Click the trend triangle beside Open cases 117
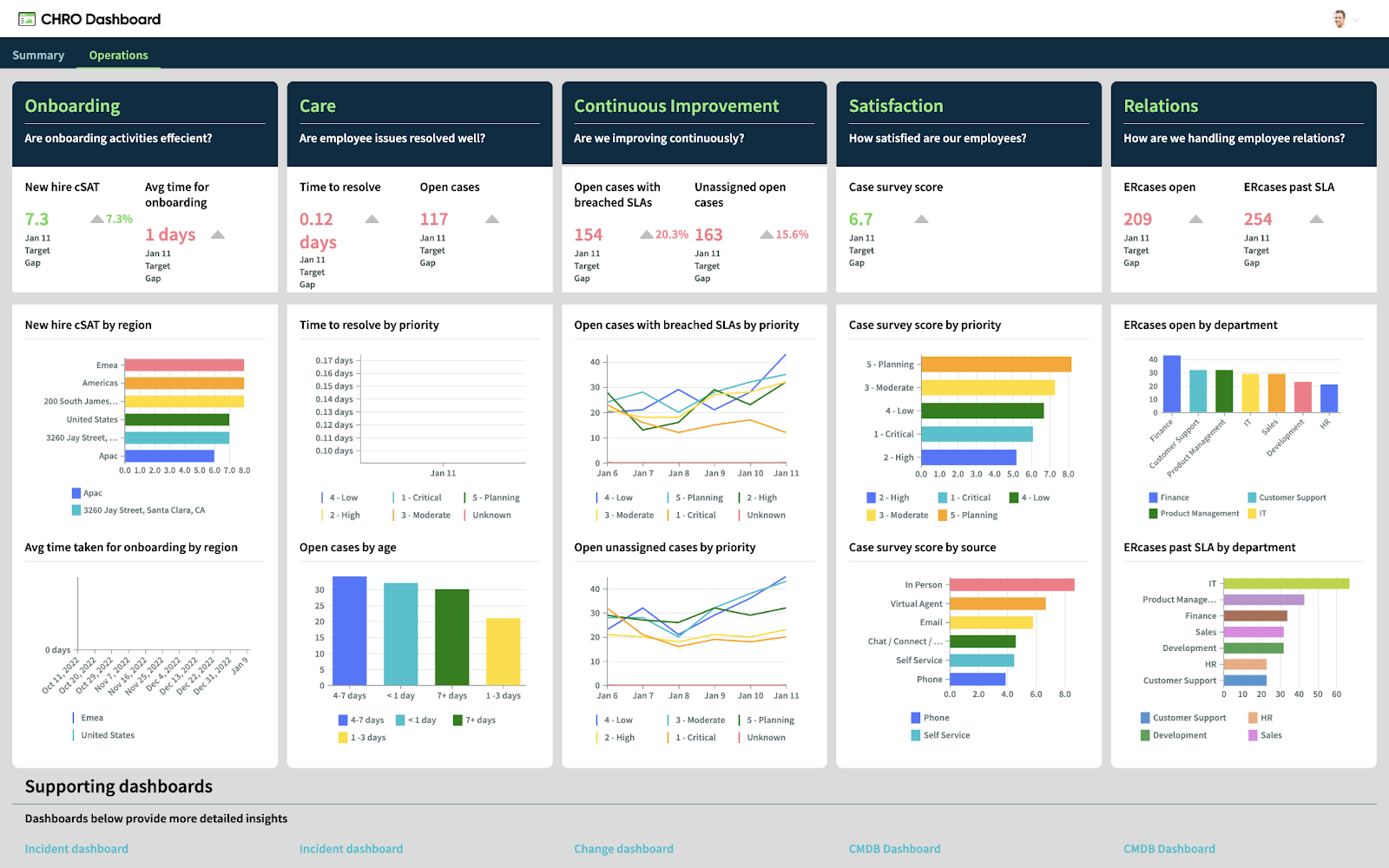The width and height of the screenshot is (1389, 868). click(492, 219)
